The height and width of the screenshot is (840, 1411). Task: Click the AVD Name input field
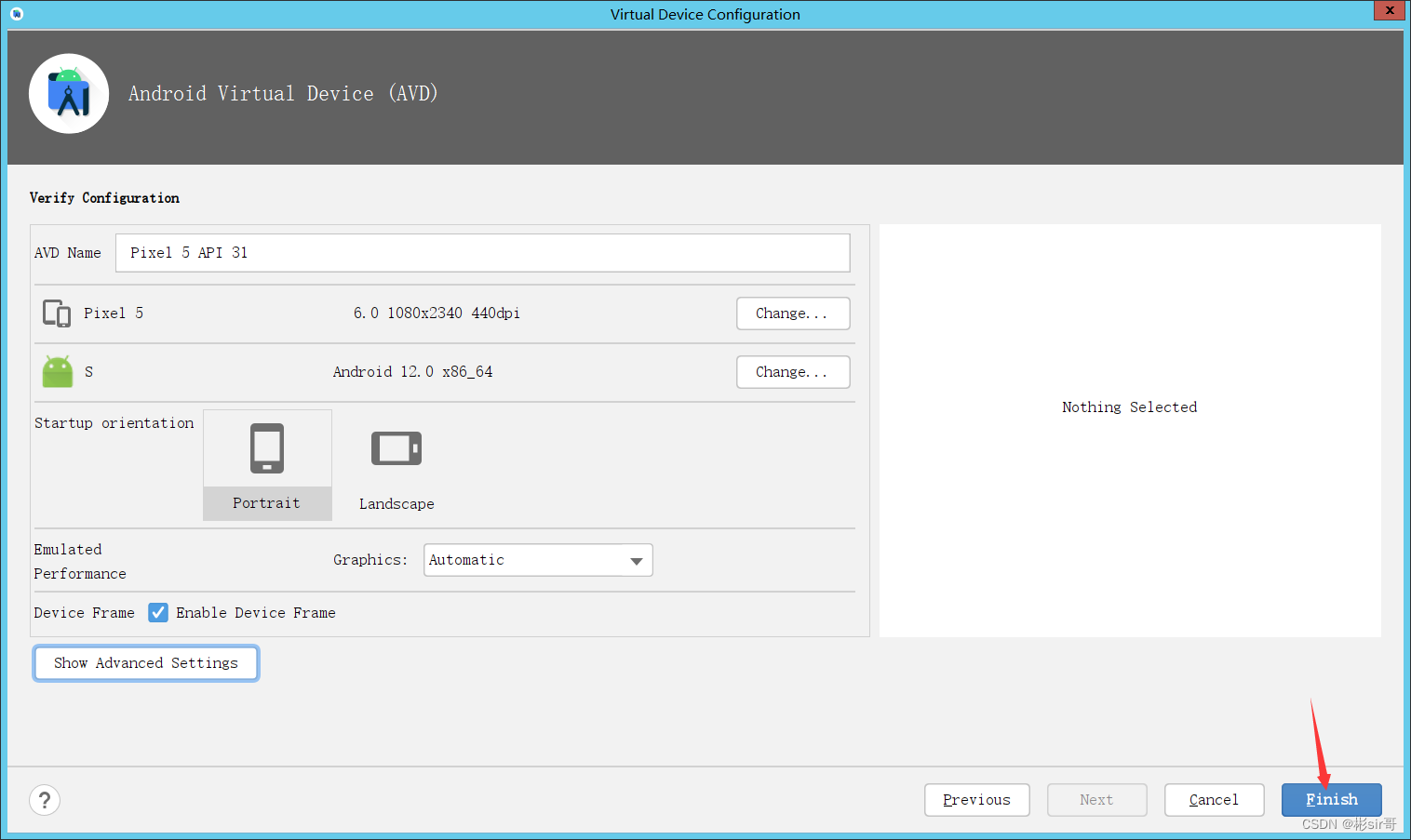coord(483,253)
